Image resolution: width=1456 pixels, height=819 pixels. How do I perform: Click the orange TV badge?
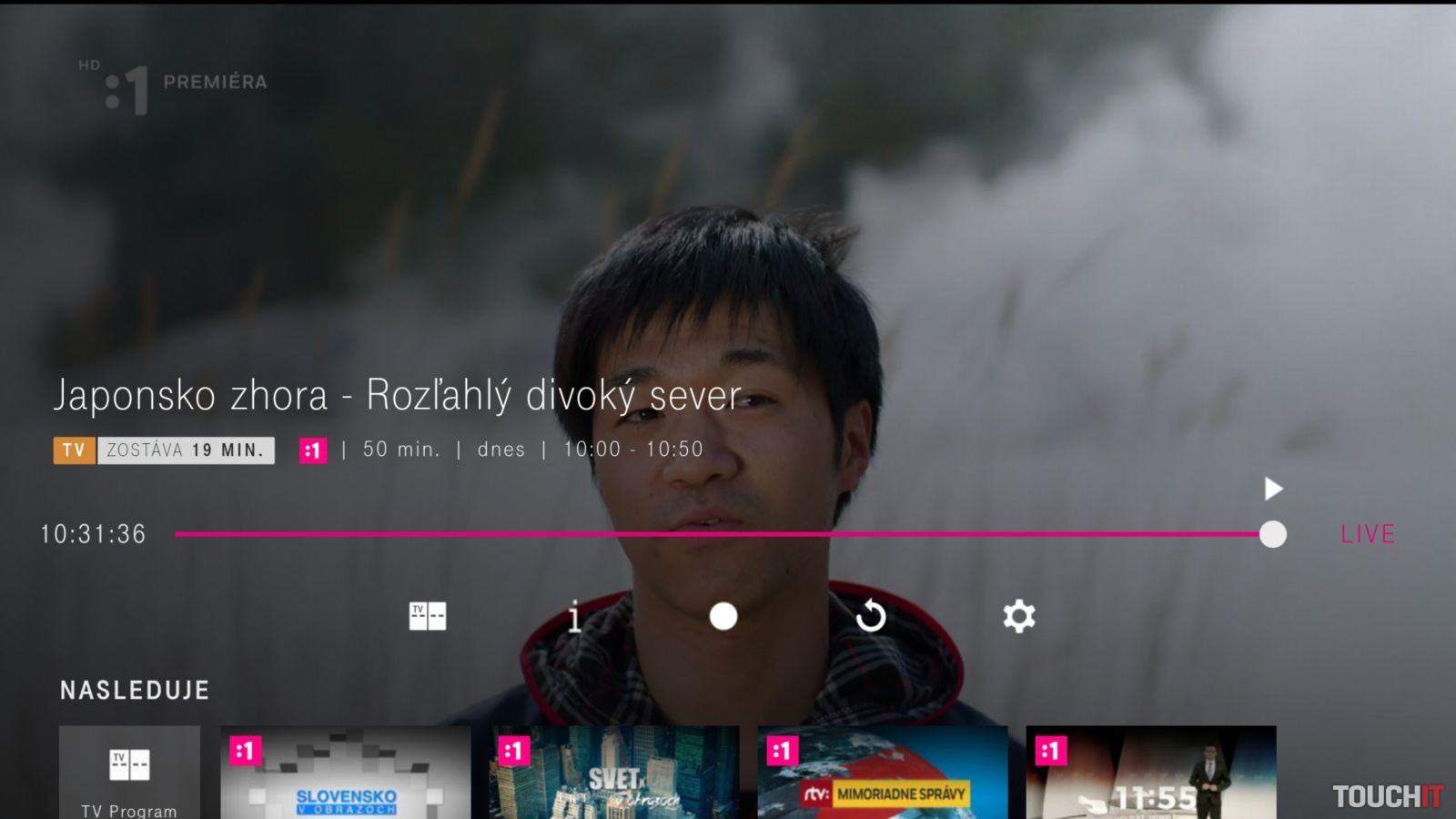point(75,450)
